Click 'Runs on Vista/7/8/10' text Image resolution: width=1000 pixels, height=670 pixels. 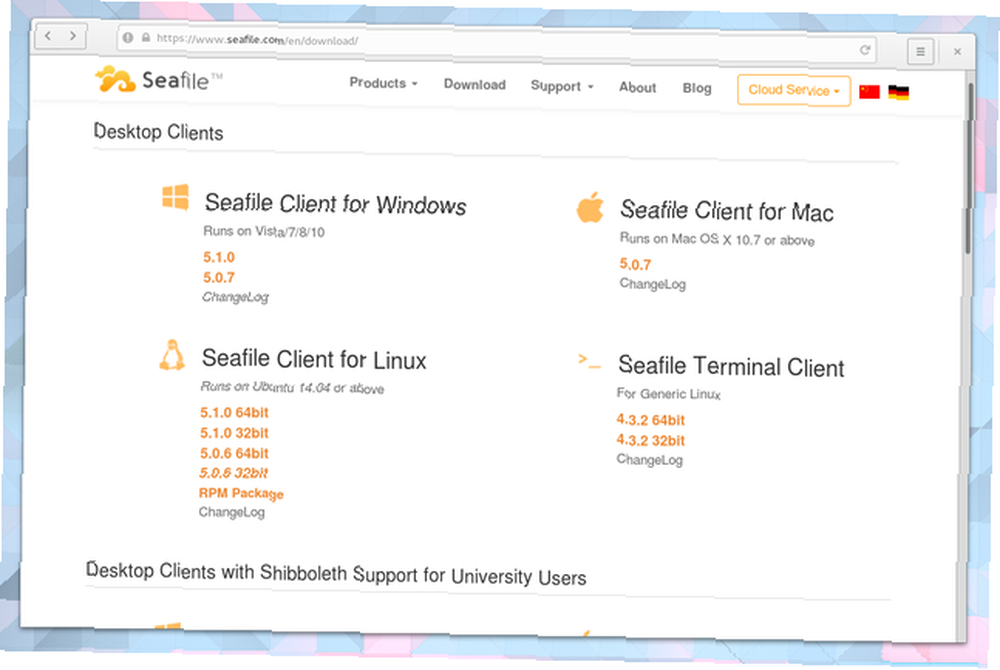pos(264,231)
